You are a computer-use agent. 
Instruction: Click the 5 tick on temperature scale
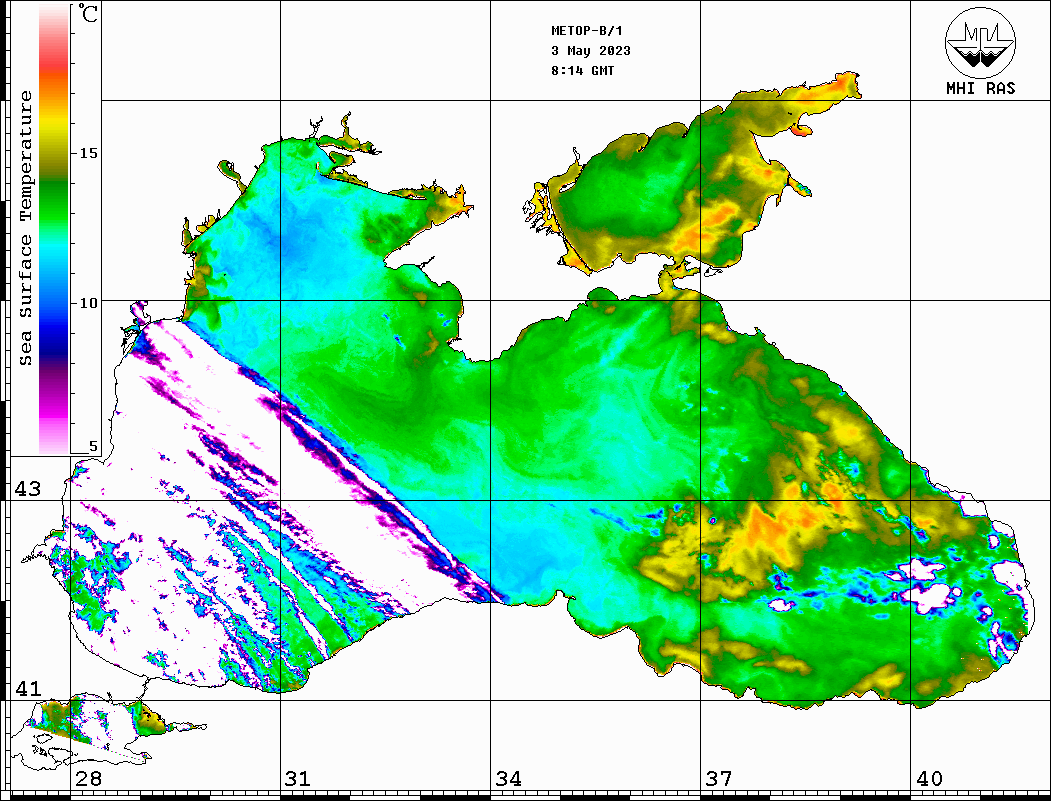[93, 446]
